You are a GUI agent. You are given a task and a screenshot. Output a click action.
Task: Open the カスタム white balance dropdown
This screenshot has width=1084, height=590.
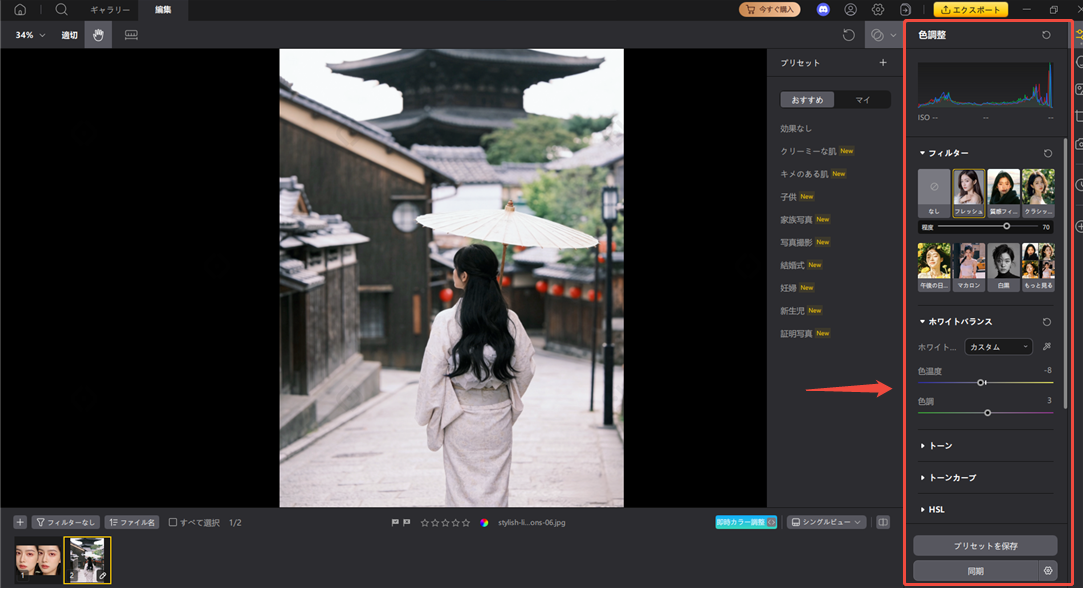tap(998, 346)
